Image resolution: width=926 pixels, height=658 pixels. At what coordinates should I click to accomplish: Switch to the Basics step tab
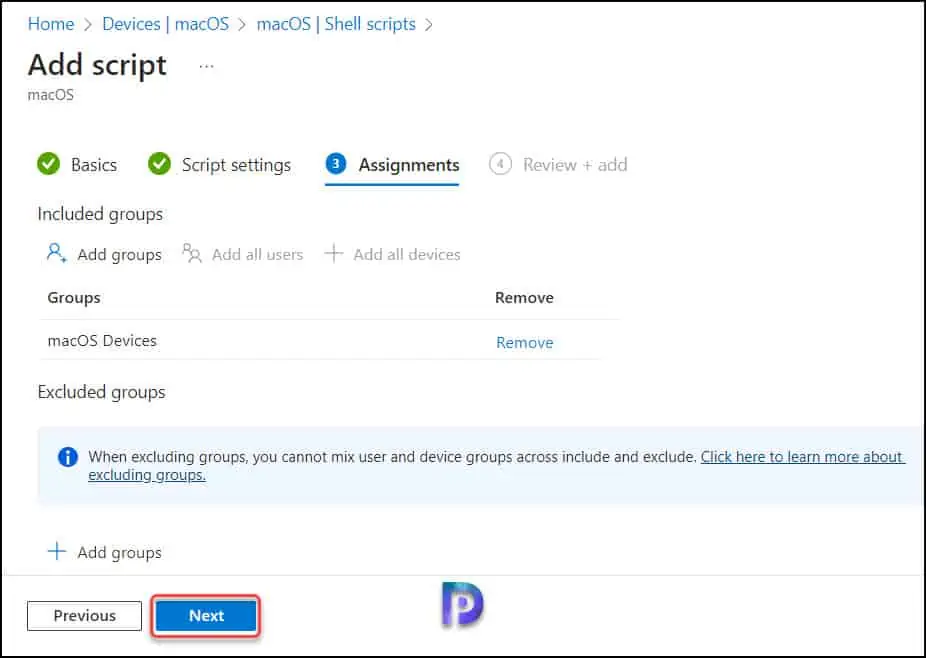93,165
